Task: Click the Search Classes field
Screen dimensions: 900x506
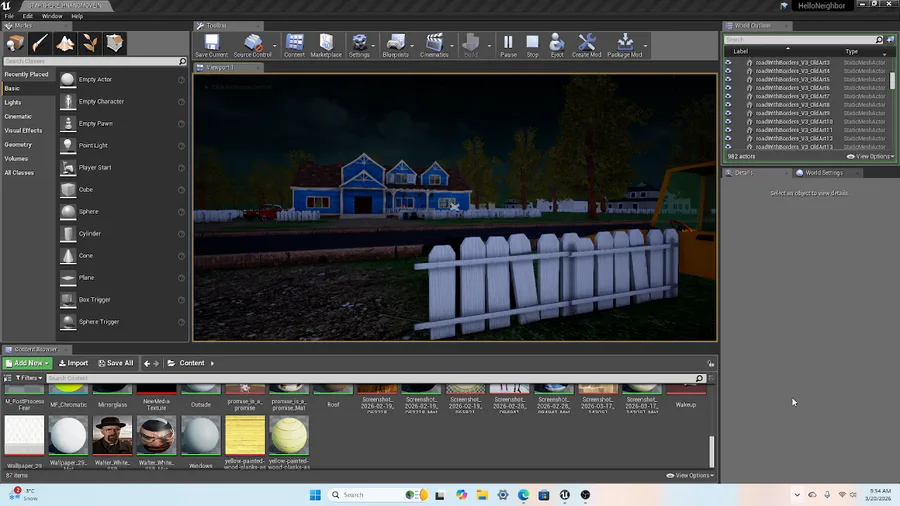Action: (95, 61)
